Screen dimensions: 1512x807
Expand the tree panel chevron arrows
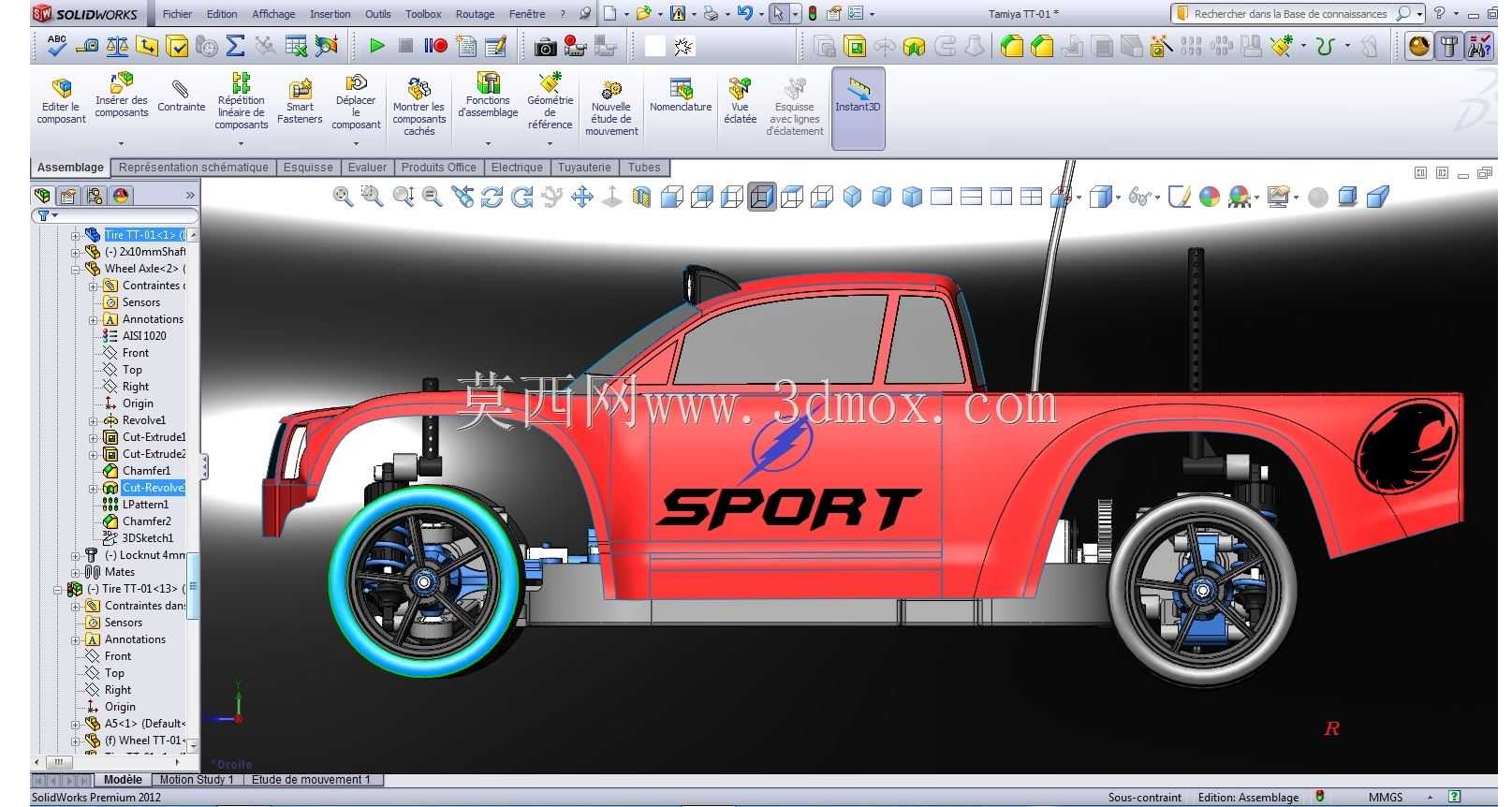[x=190, y=196]
